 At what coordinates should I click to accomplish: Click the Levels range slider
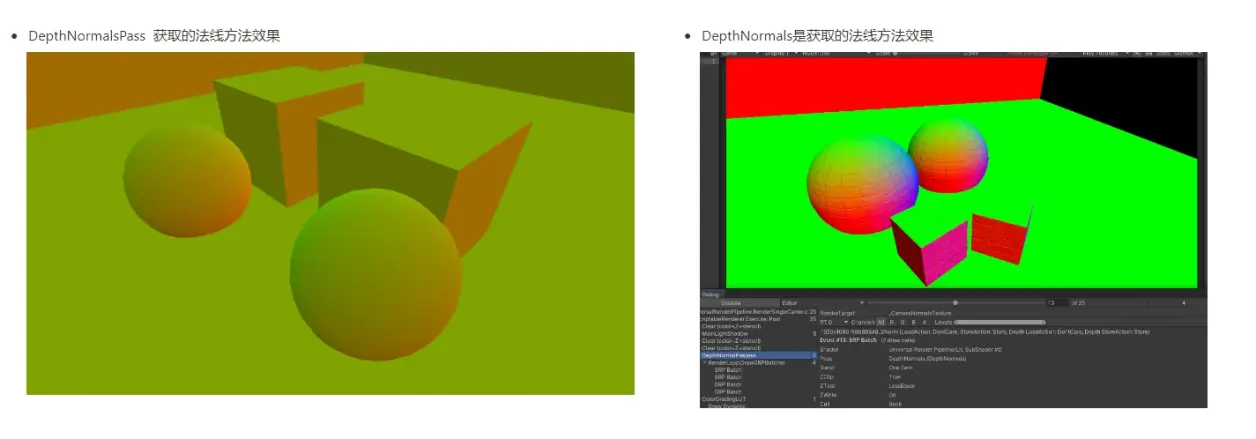click(1000, 322)
